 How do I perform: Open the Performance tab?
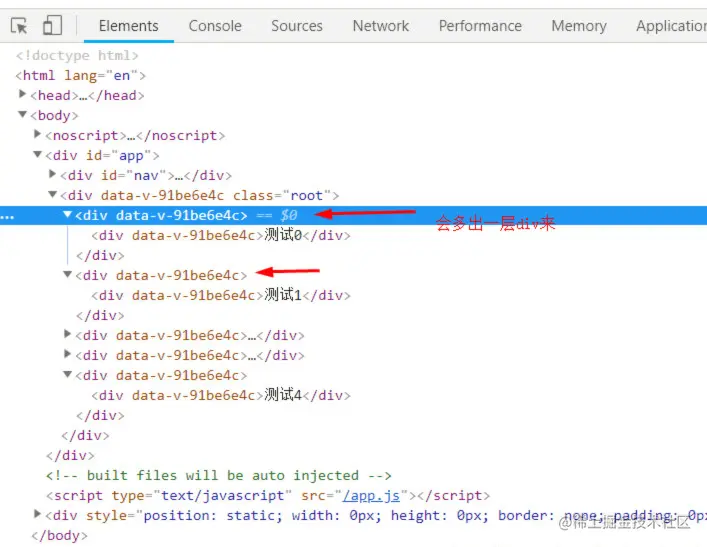[480, 26]
